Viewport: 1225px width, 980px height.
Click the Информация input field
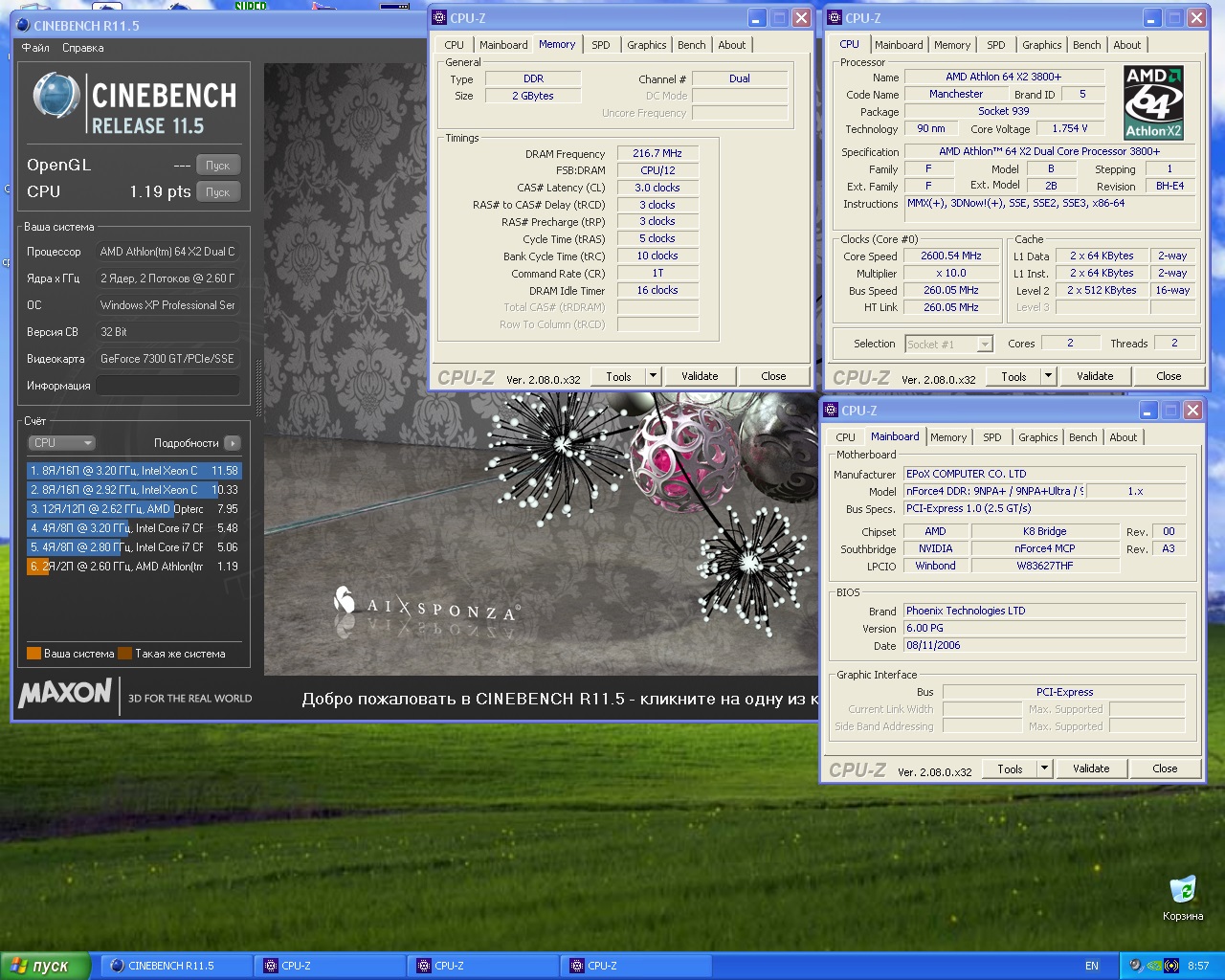coord(167,386)
